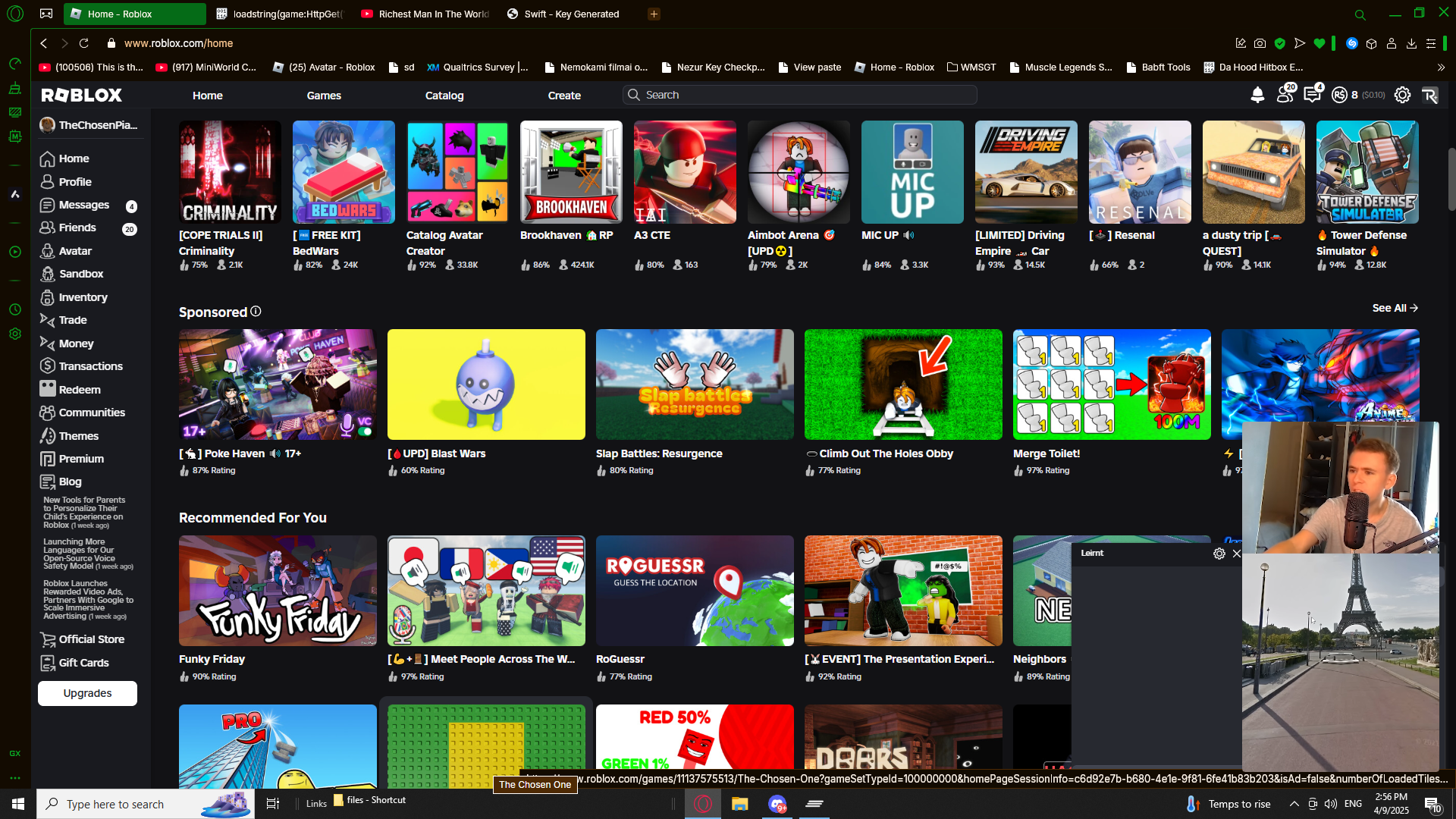Open the chat messages icon in Roblox header
Image resolution: width=1456 pixels, height=819 pixels.
pos(1313,95)
